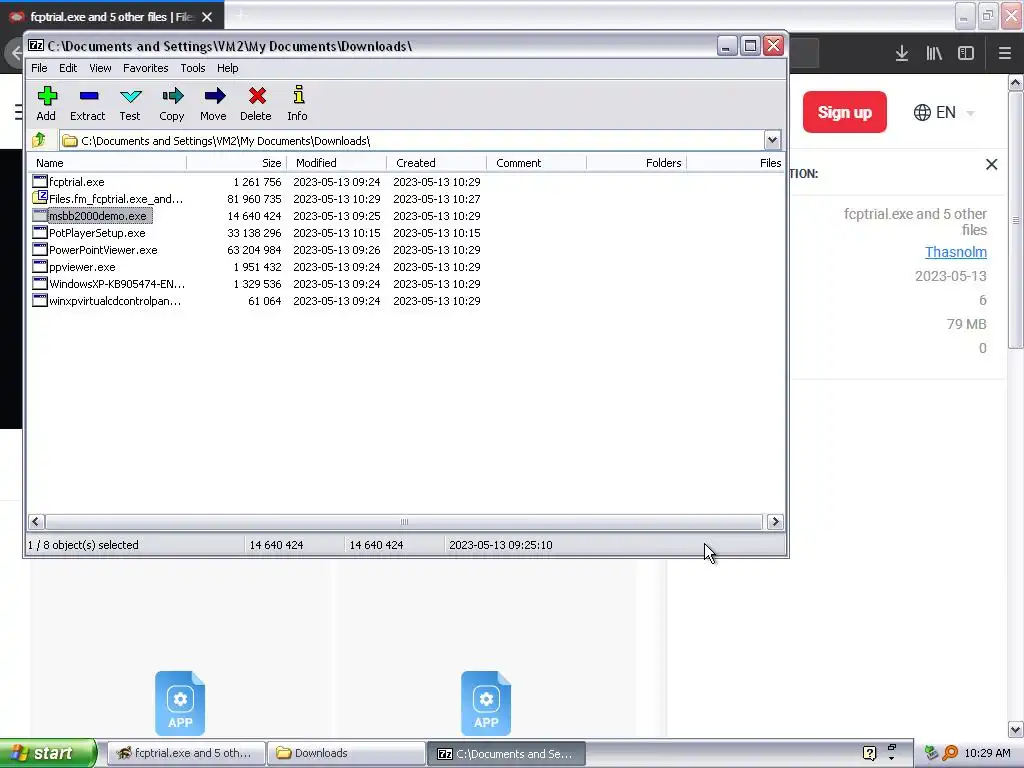This screenshot has width=1024, height=768.
Task: Select the PotPlayerSetup.exe file name
Action: click(x=97, y=232)
